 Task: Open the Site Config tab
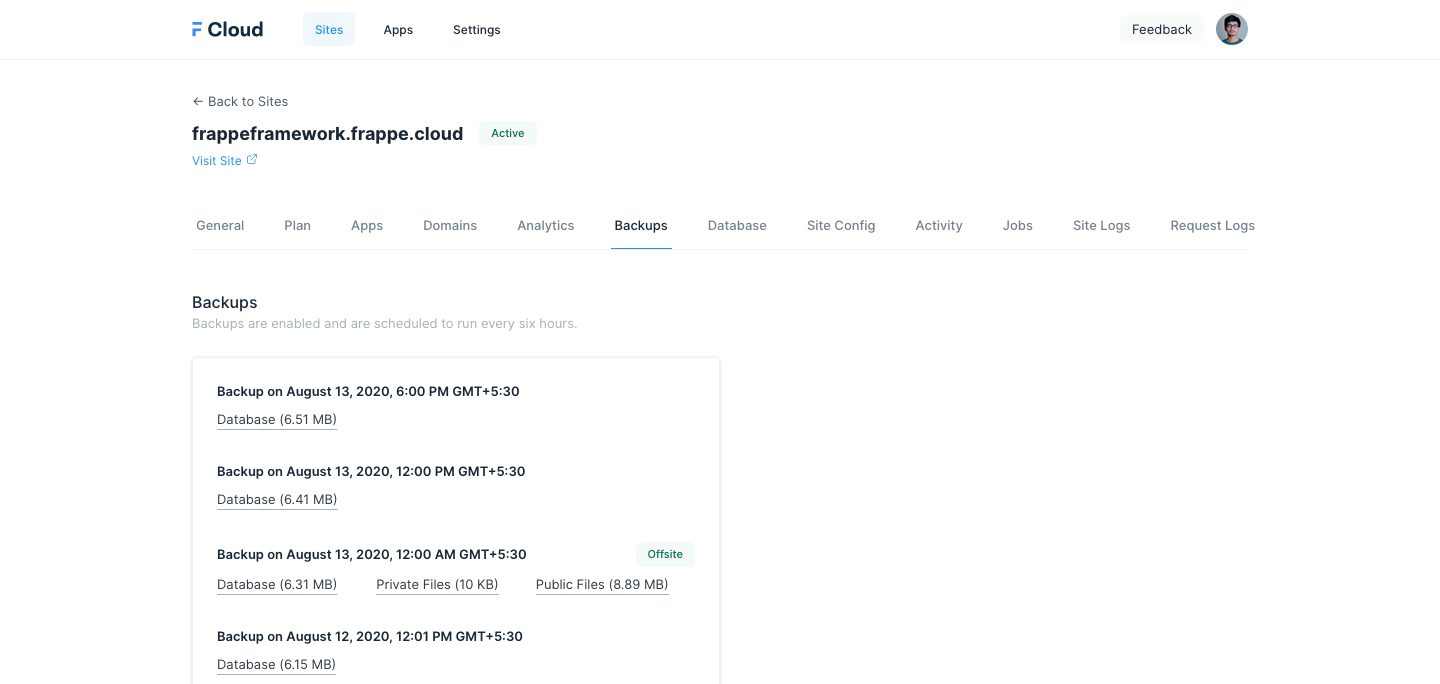click(x=841, y=226)
